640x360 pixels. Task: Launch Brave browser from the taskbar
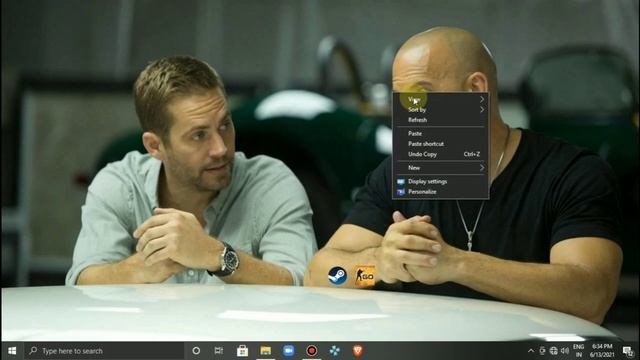click(358, 351)
